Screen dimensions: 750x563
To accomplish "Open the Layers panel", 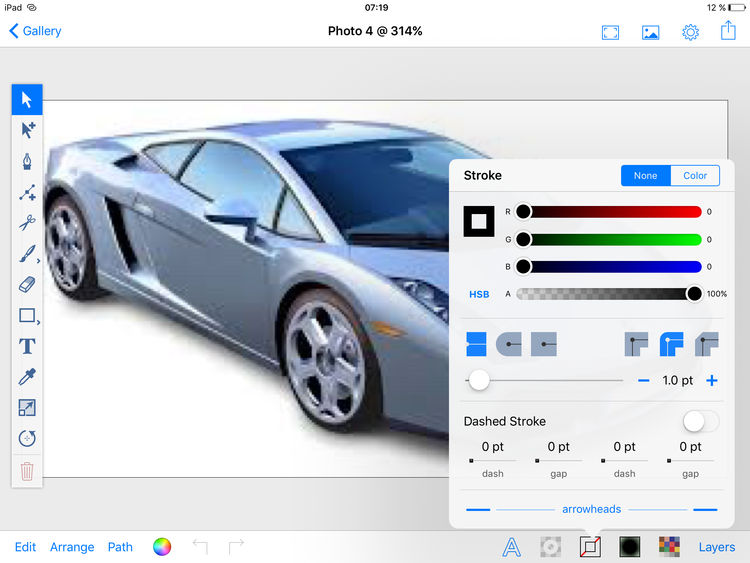I will pyautogui.click(x=716, y=547).
